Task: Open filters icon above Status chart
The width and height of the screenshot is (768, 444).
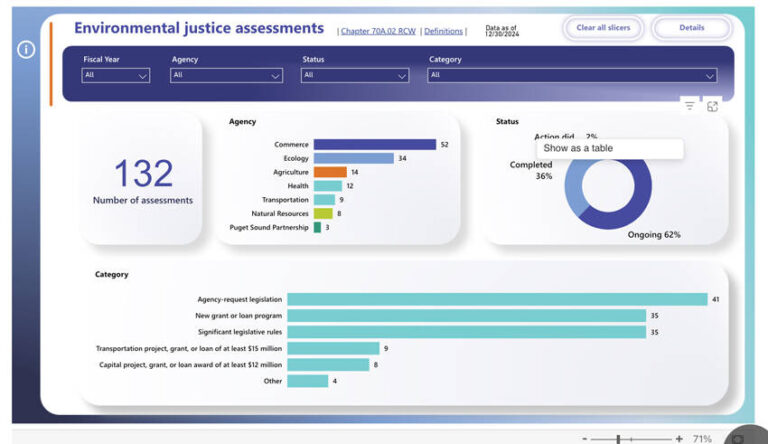Action: point(689,105)
